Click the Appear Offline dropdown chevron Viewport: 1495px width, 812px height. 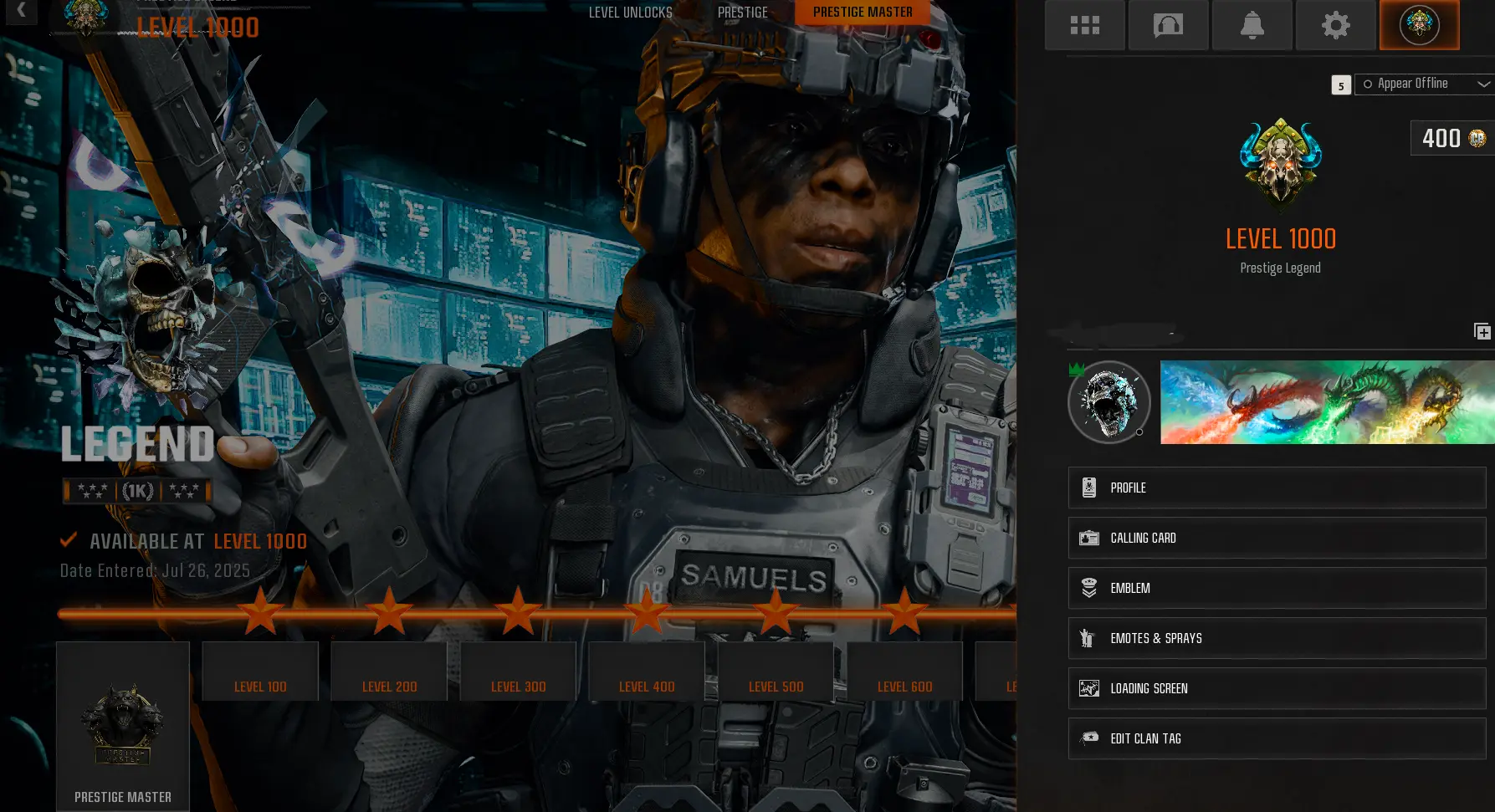click(x=1483, y=84)
